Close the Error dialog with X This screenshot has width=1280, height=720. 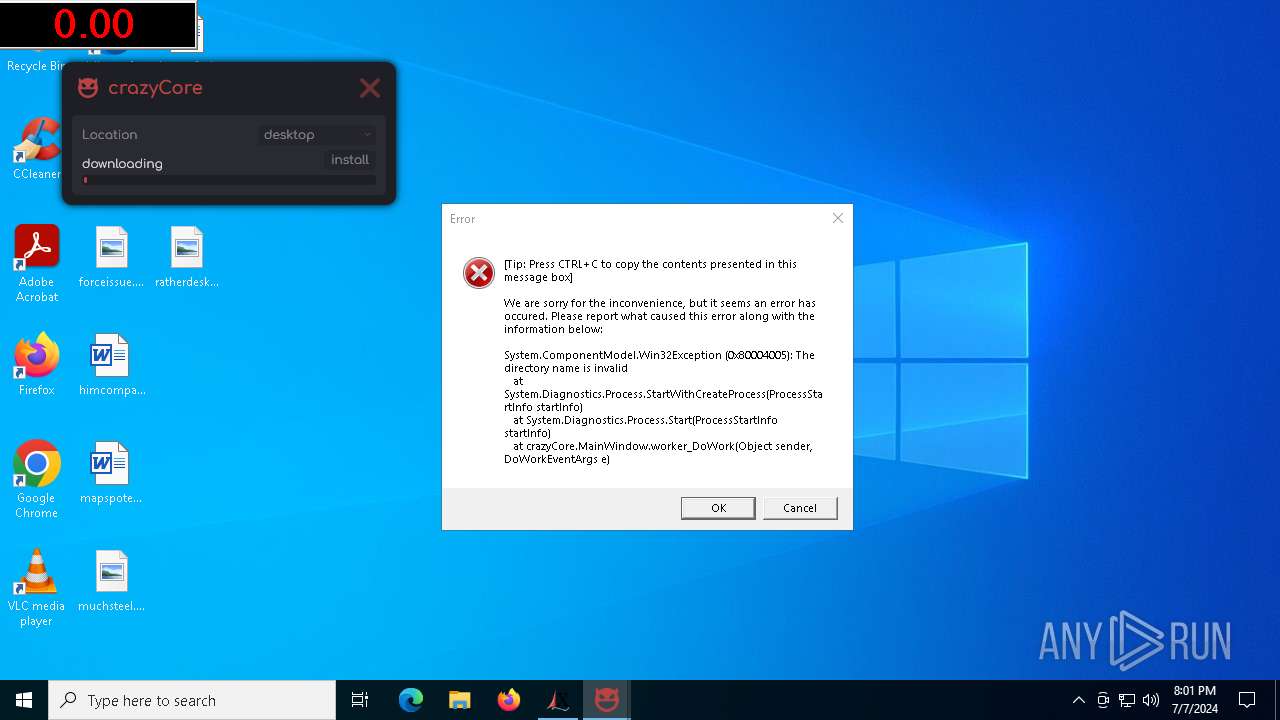click(838, 218)
